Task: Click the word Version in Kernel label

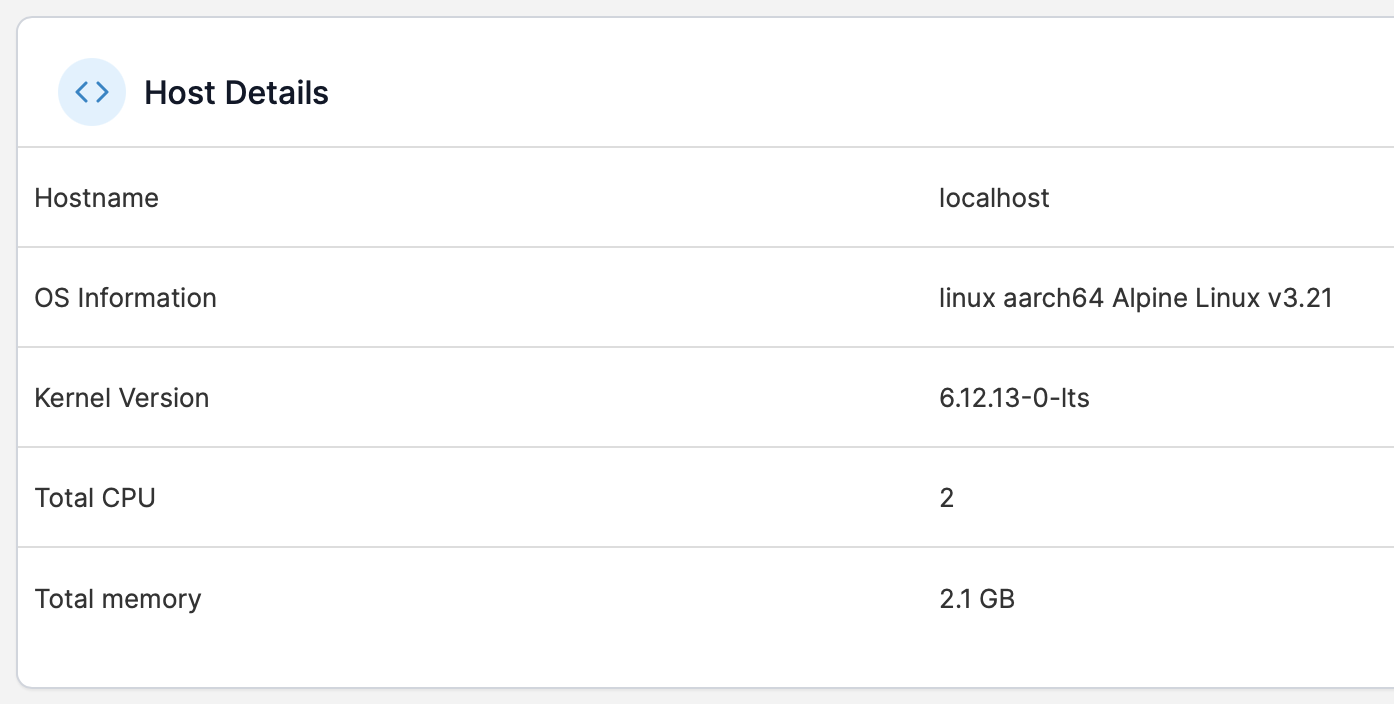Action: [x=164, y=398]
